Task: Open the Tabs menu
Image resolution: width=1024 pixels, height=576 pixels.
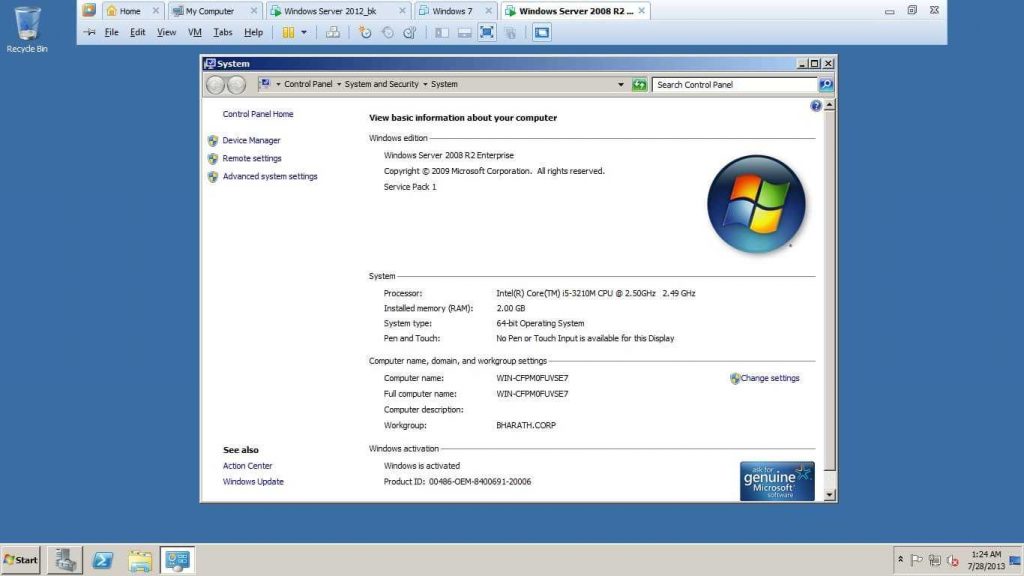Action: tap(223, 32)
